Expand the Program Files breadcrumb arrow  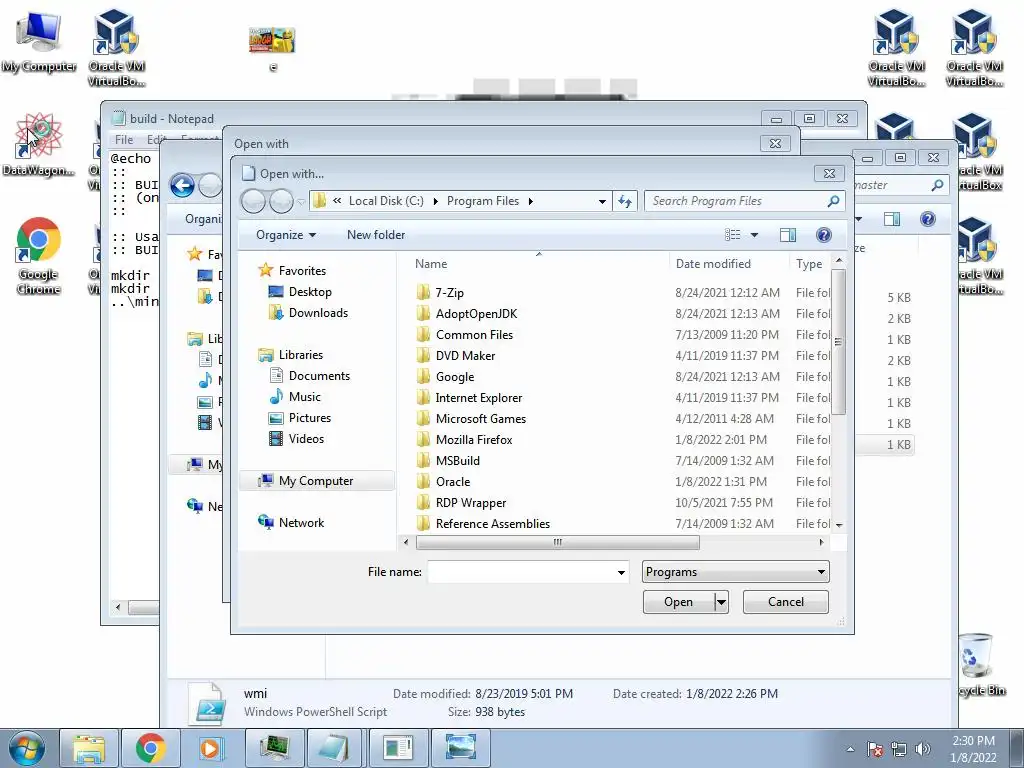point(530,201)
